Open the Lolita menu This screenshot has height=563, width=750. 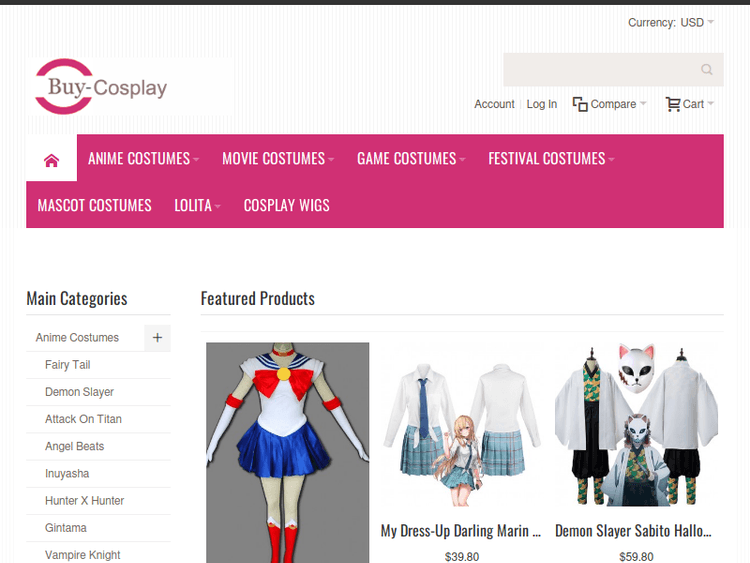[x=197, y=205]
